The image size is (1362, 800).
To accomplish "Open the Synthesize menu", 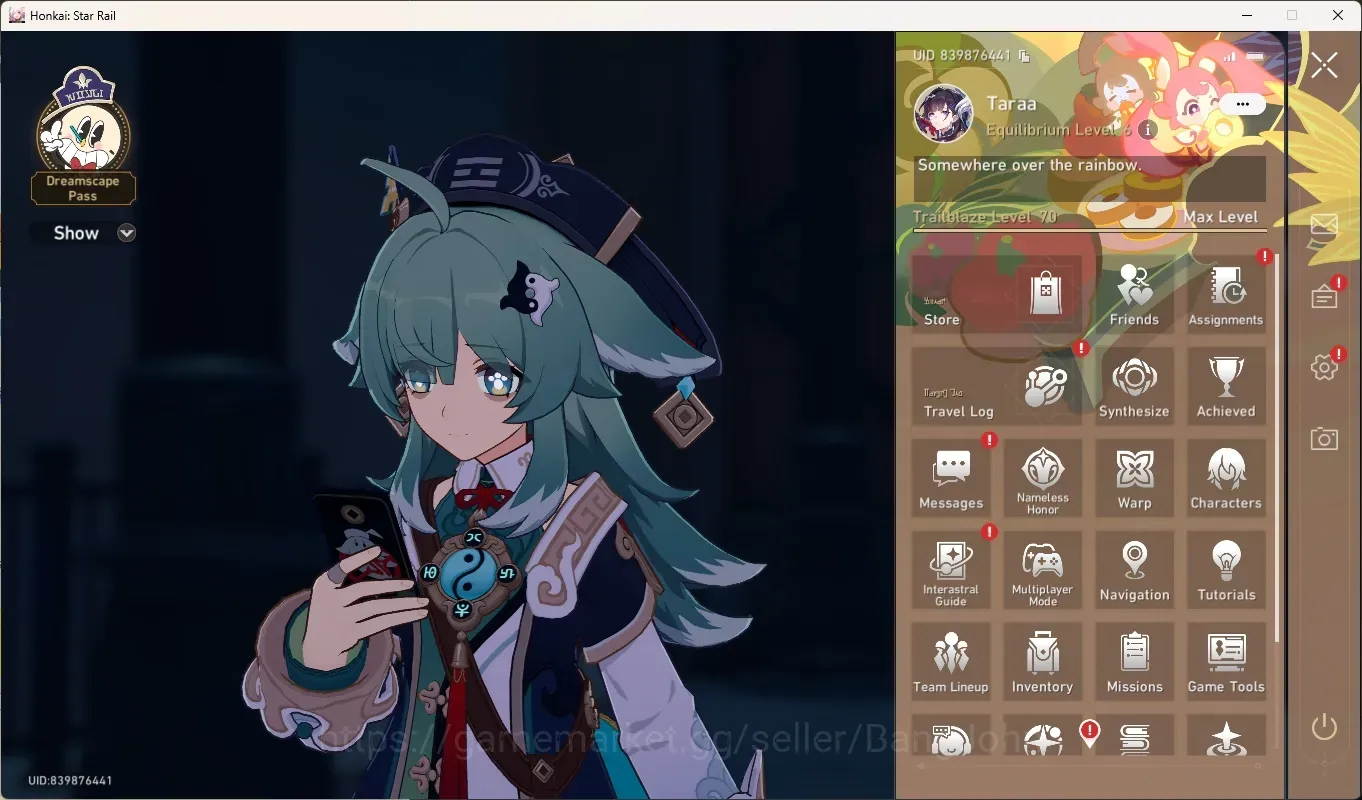I will [x=1134, y=386].
